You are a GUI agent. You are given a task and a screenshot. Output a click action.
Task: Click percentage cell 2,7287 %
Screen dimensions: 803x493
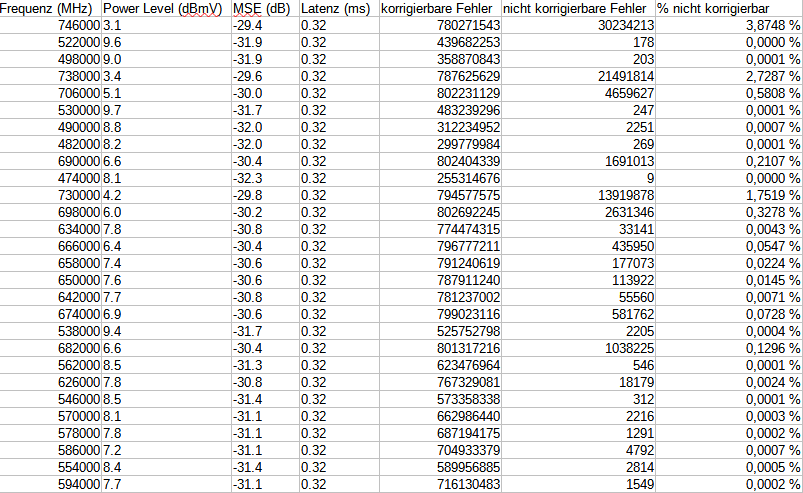coord(729,76)
